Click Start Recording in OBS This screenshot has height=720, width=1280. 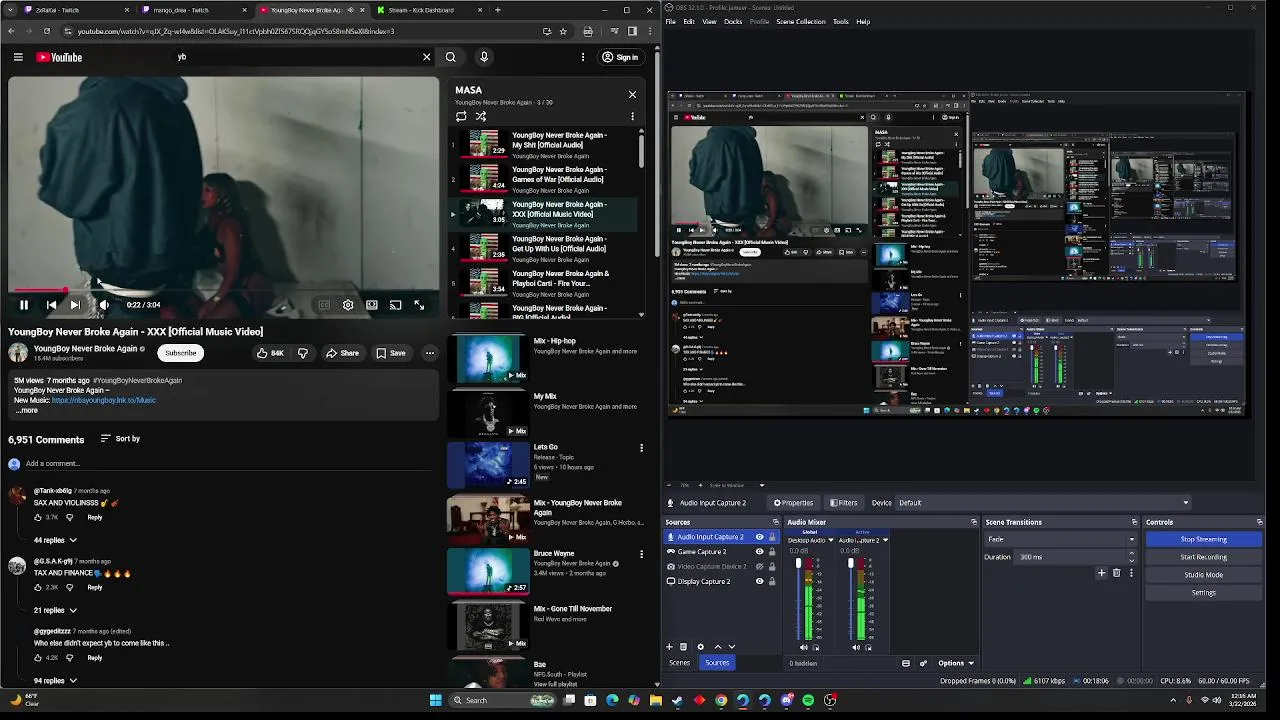pos(1203,557)
